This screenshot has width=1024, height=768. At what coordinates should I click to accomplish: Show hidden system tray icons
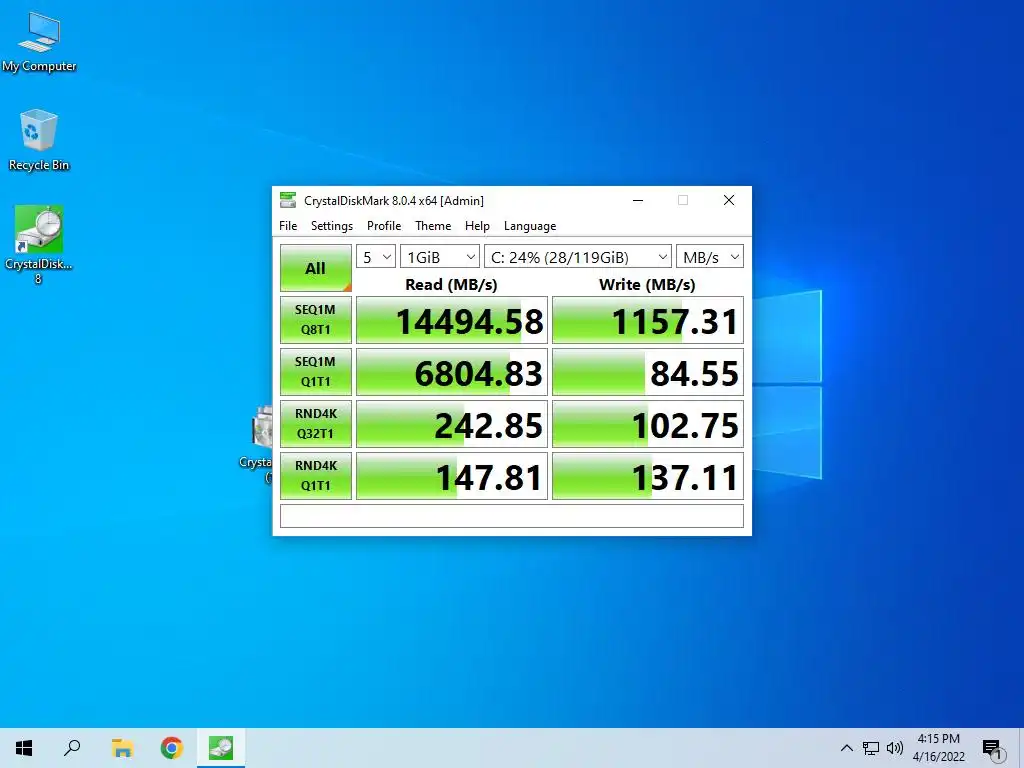[846, 748]
